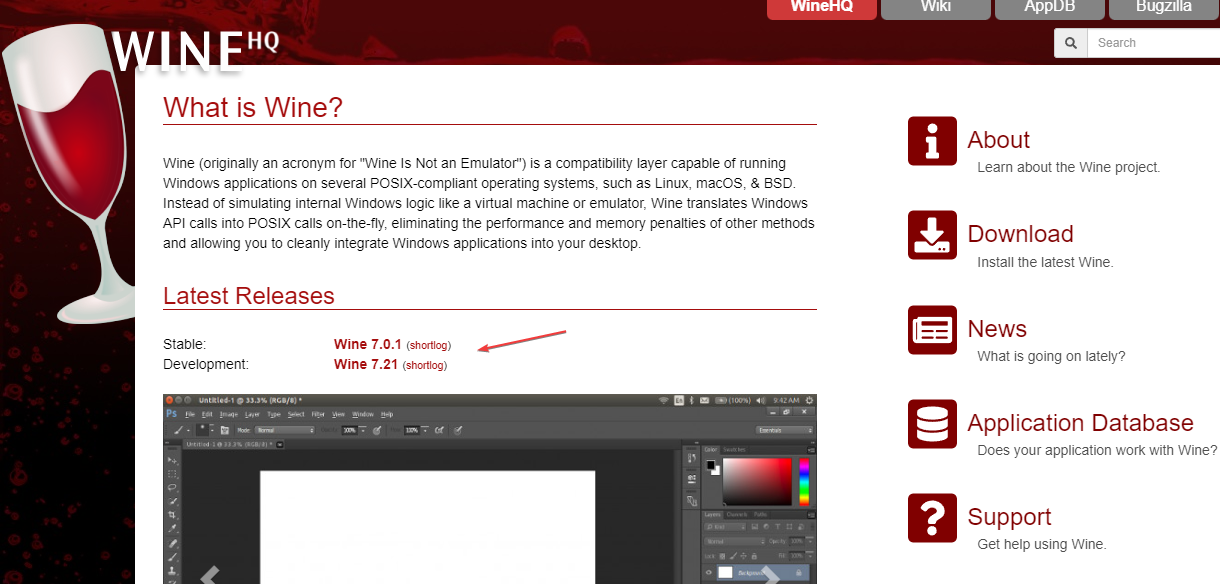The width and height of the screenshot is (1220, 584).
Task: Click the "Latest Releases" heading
Action: [249, 296]
